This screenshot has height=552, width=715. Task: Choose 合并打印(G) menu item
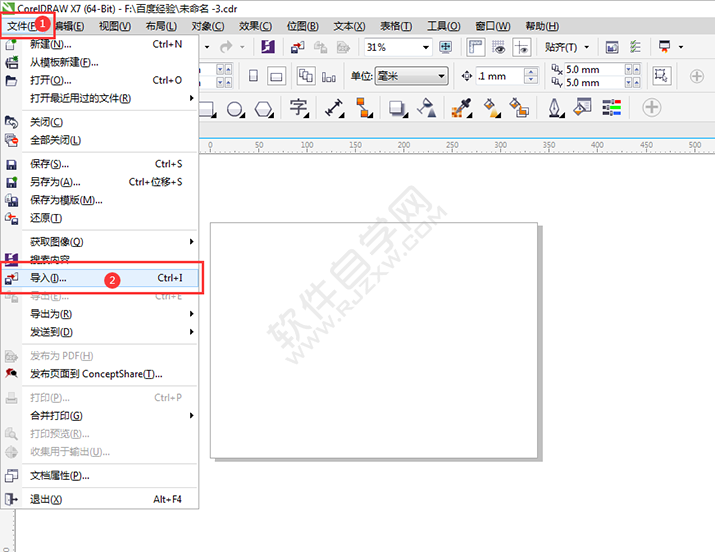tap(100, 415)
